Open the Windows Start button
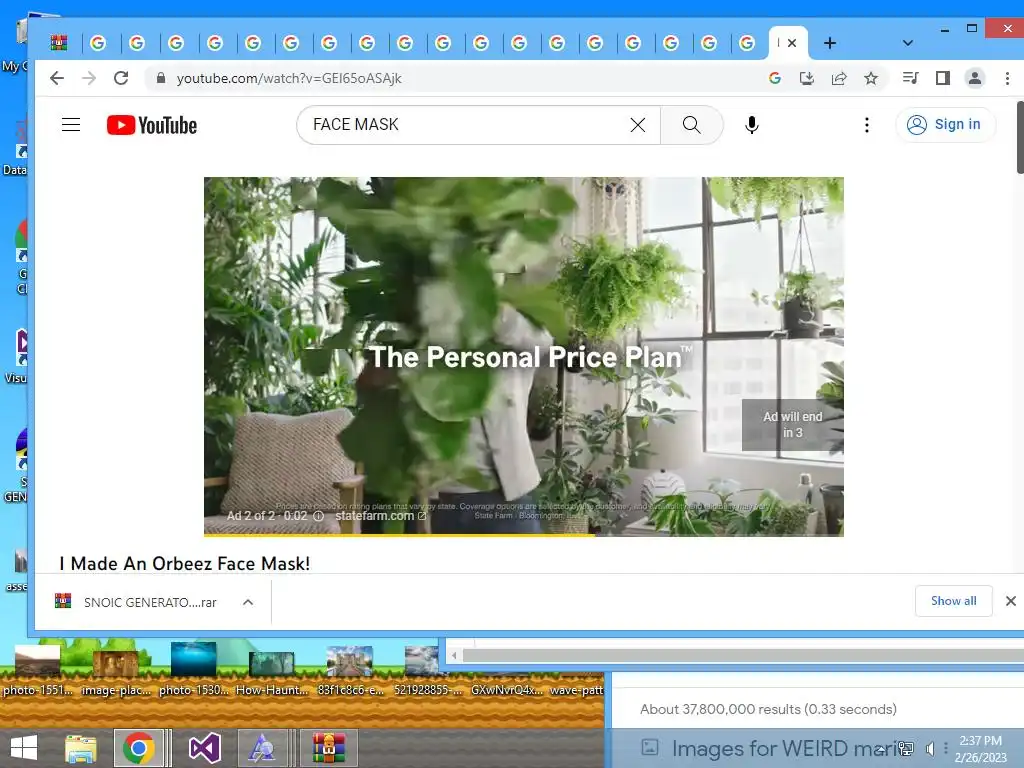 point(24,748)
